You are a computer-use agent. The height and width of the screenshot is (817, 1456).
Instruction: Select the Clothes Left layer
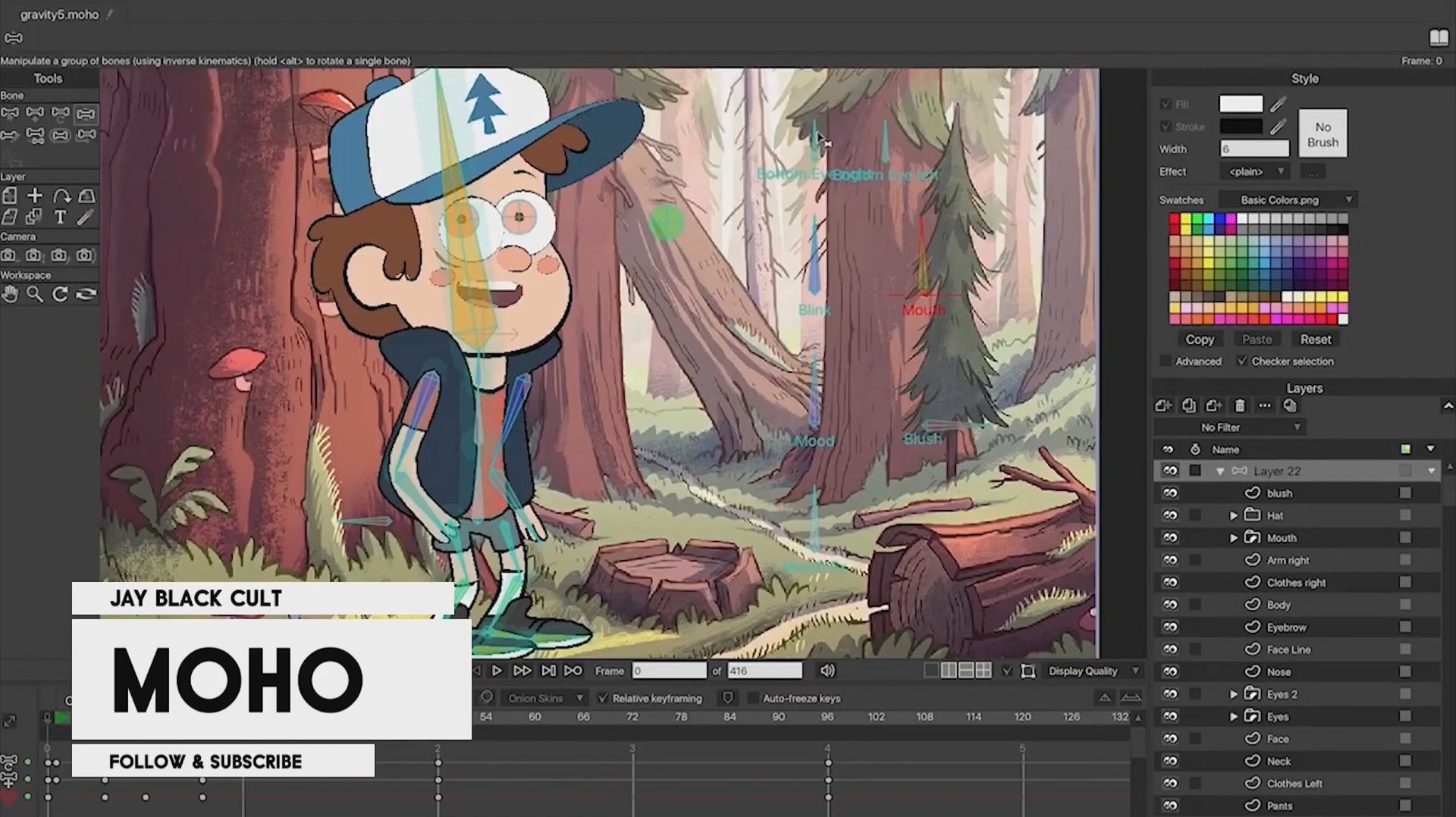click(x=1297, y=784)
